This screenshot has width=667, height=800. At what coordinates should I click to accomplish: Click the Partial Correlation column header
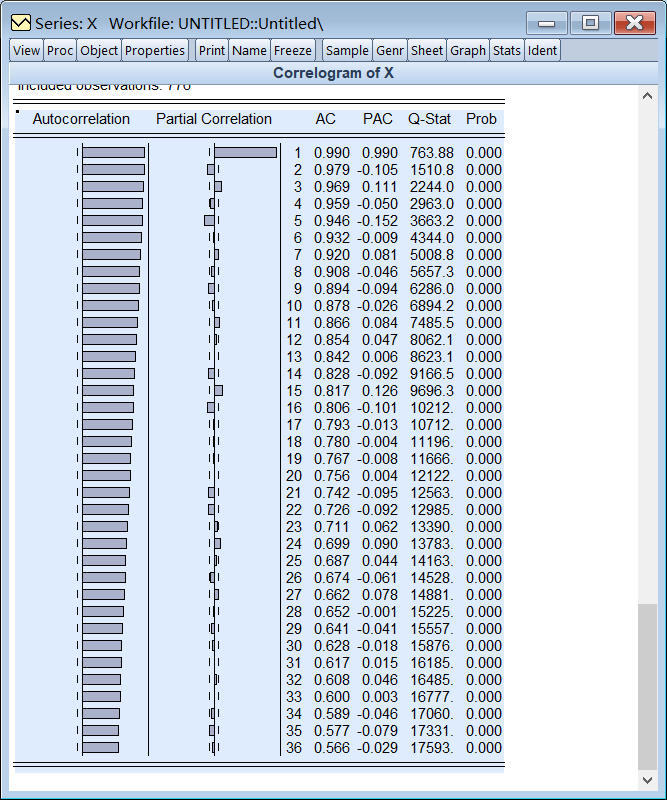pyautogui.click(x=214, y=119)
